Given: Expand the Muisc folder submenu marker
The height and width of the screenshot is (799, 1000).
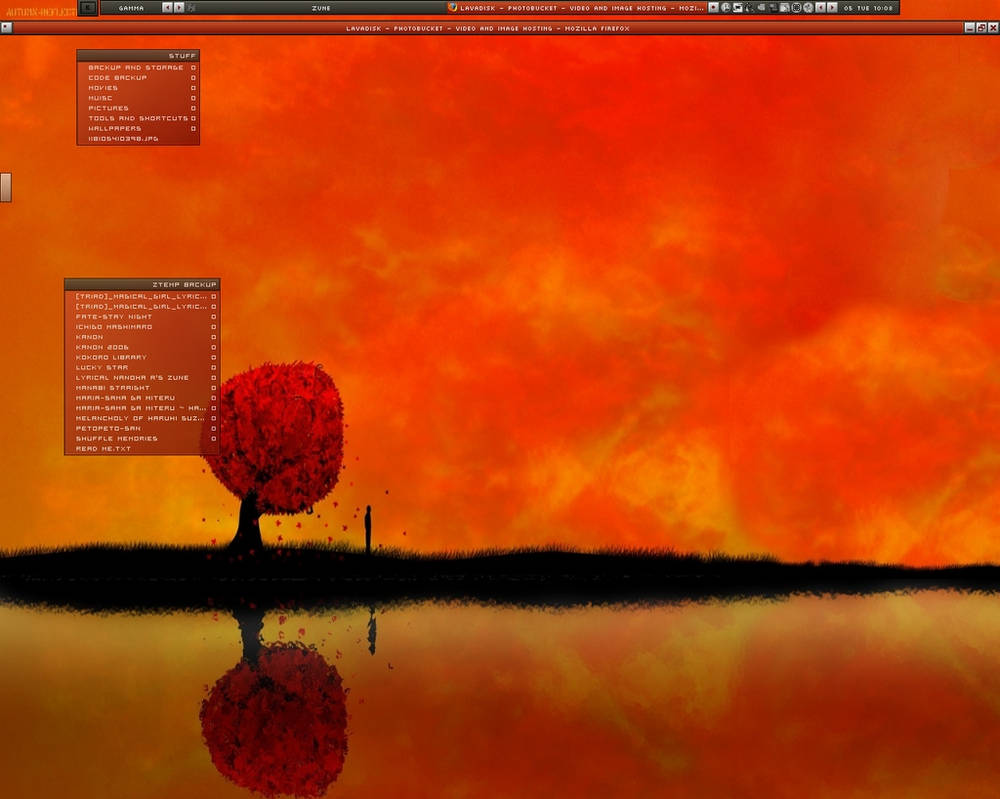Looking at the screenshot, I should point(193,98).
